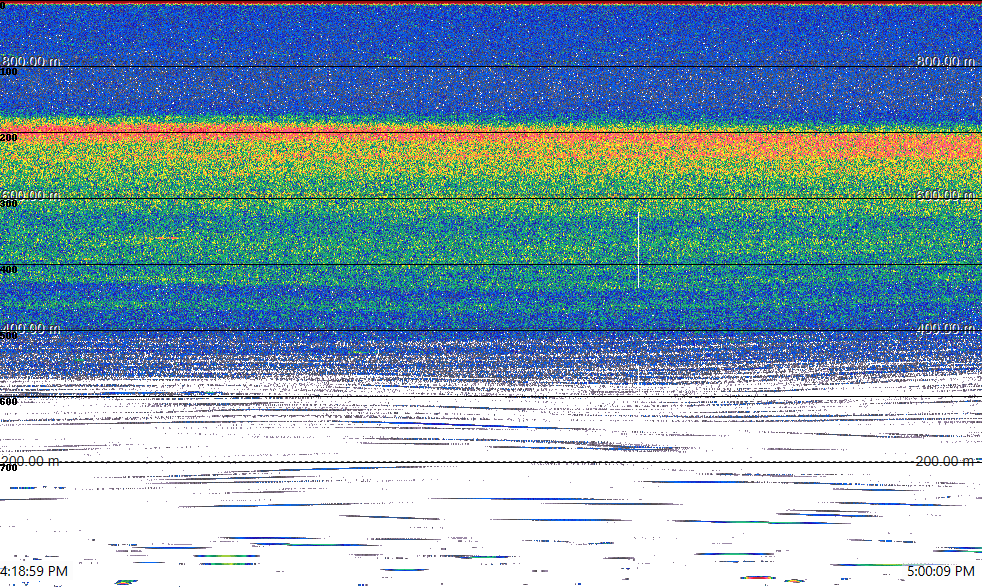Click the bold depth label 300
This screenshot has width=982, height=588.
9,204
